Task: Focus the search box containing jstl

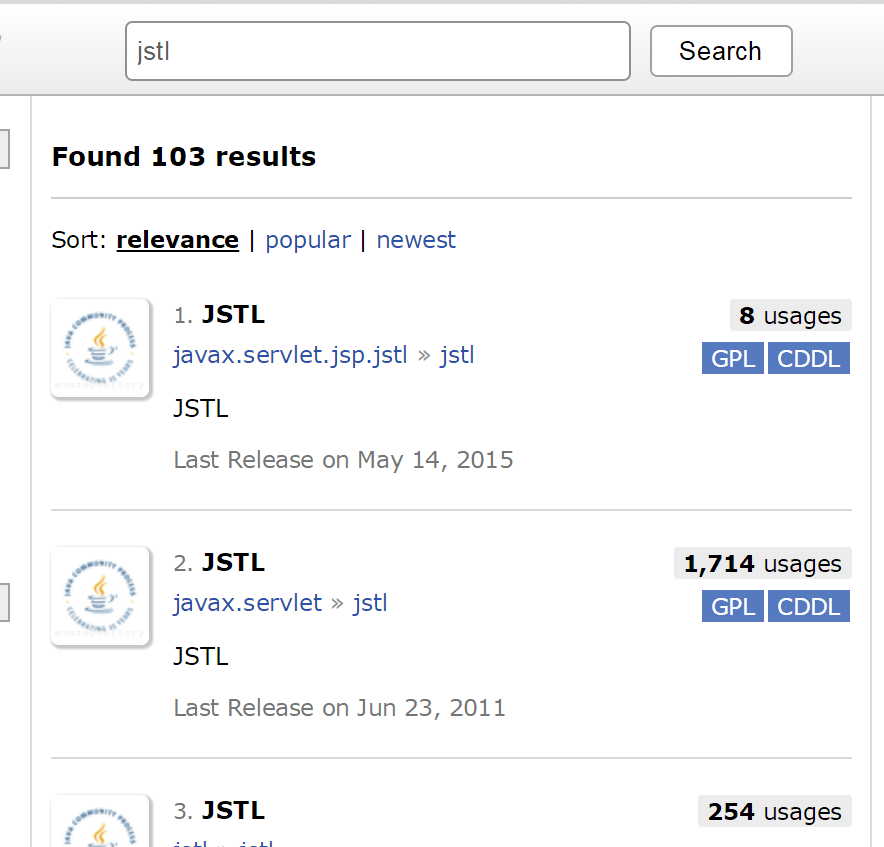Action: 377,51
